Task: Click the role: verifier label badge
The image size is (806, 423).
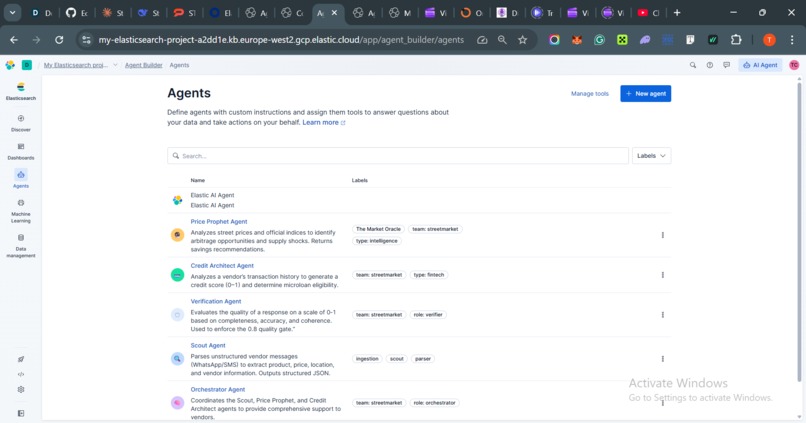Action: tap(428, 315)
